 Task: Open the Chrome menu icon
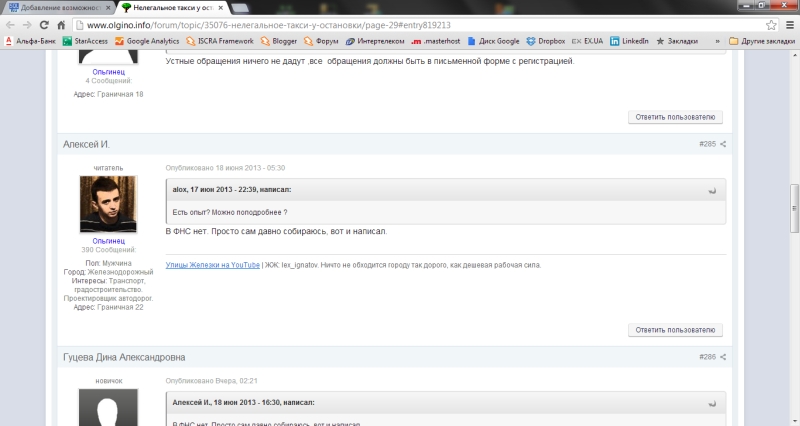(789, 24)
